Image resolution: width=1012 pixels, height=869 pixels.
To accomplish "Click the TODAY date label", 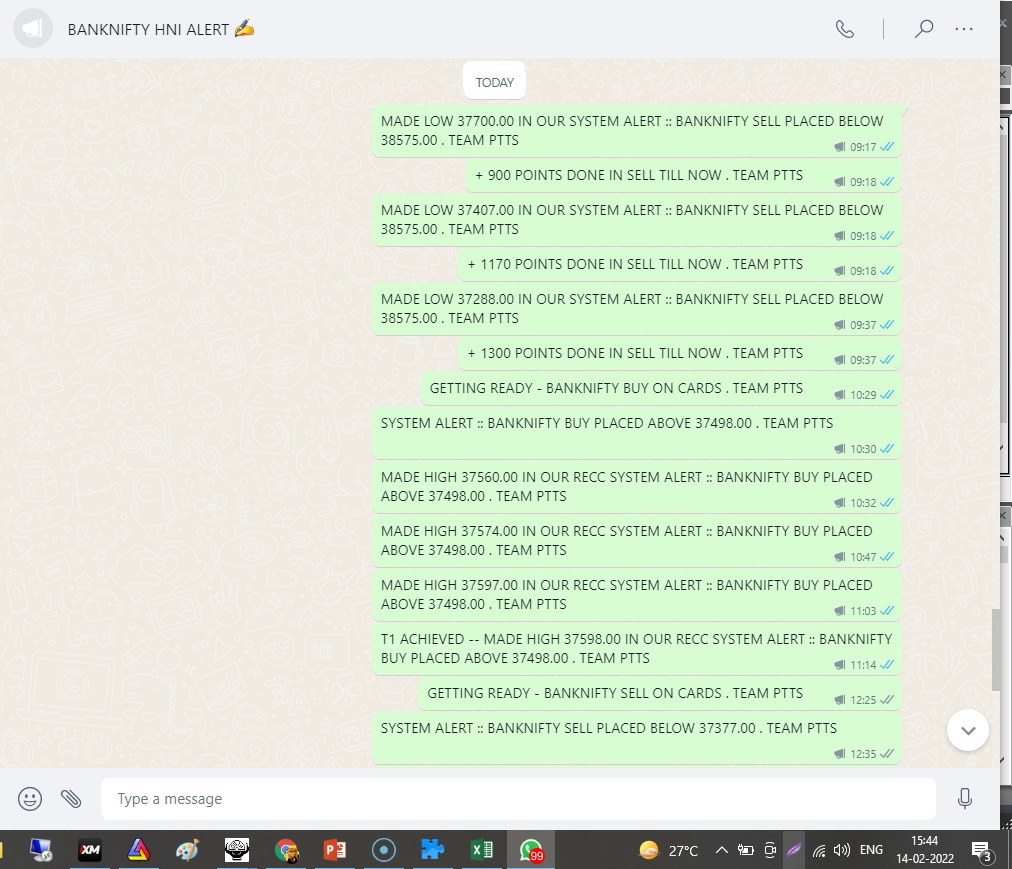I will pos(494,82).
